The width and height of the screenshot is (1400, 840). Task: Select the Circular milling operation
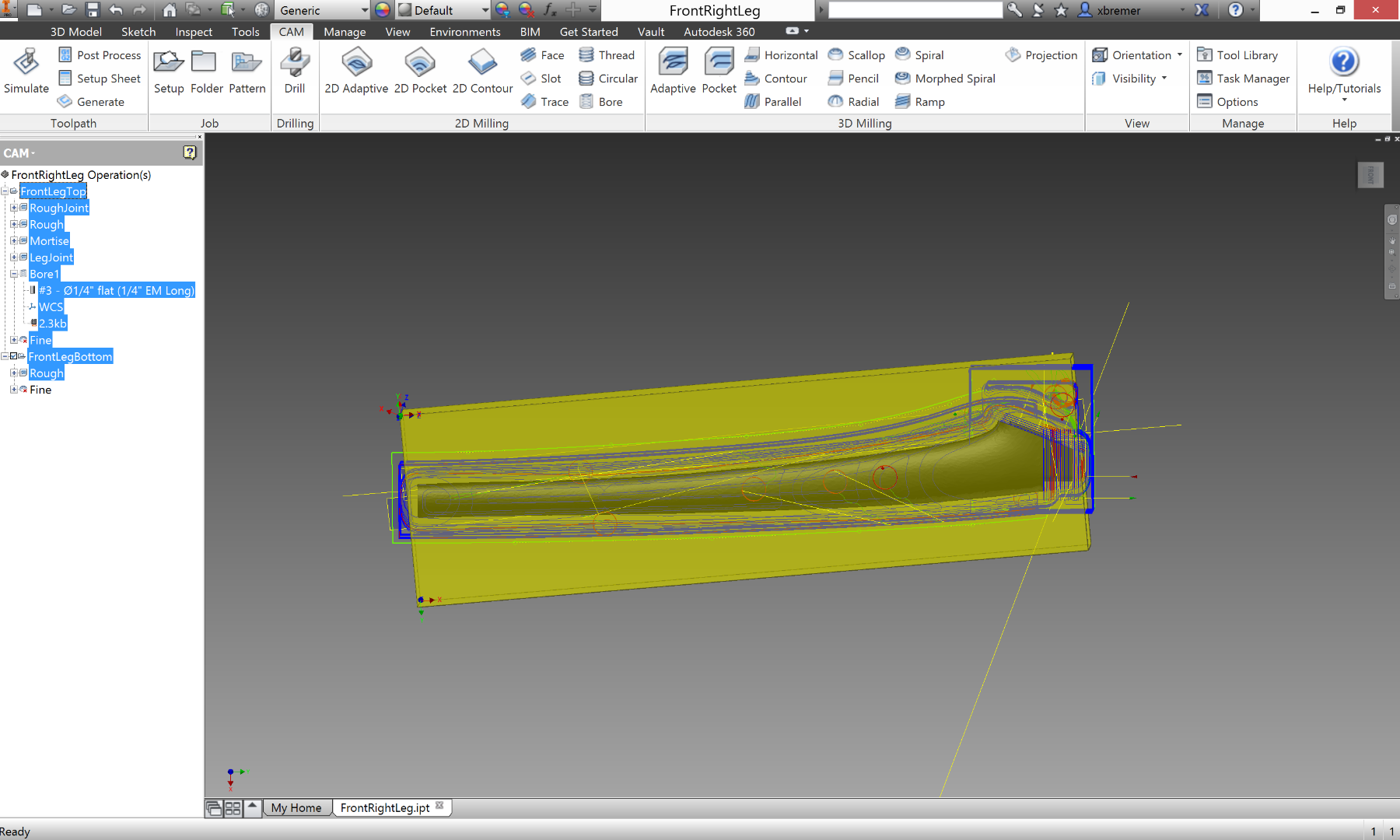pos(608,79)
